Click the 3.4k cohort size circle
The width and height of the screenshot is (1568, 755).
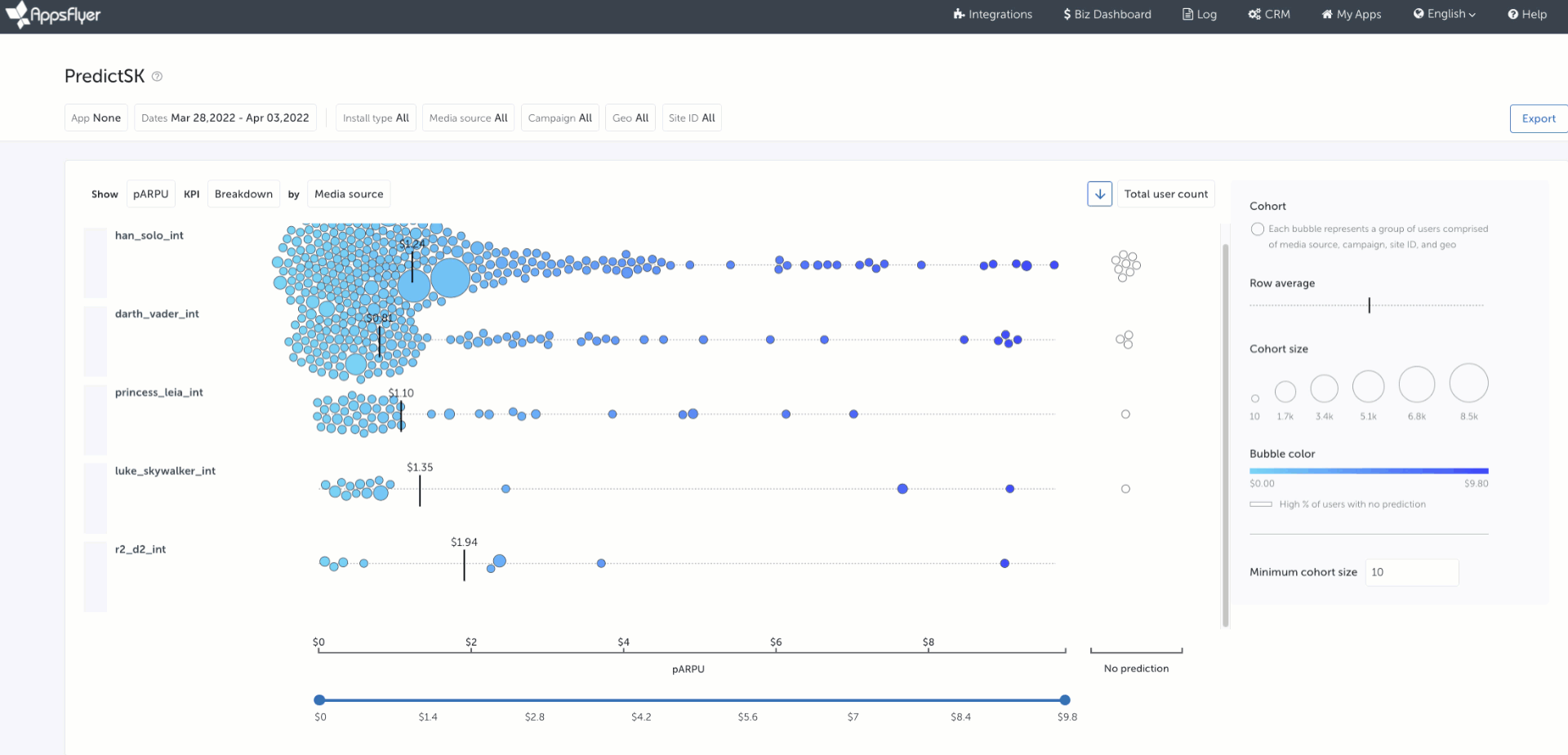pyautogui.click(x=1324, y=389)
